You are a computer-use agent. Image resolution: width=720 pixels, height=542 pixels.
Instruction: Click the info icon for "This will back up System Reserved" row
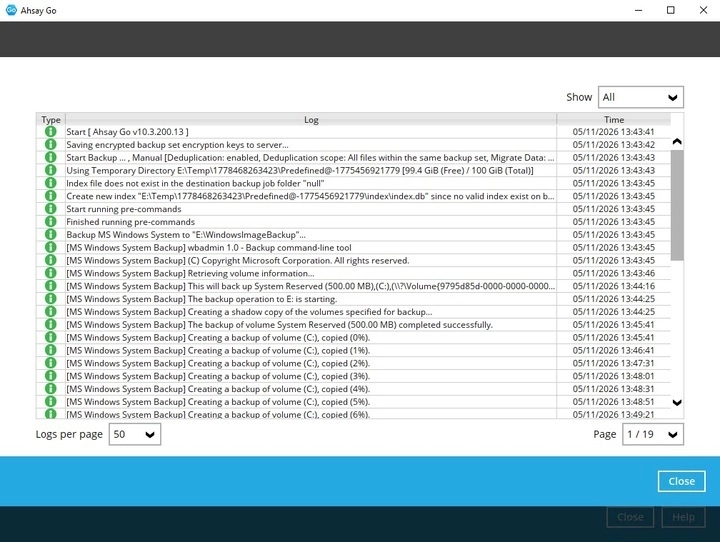click(51, 286)
